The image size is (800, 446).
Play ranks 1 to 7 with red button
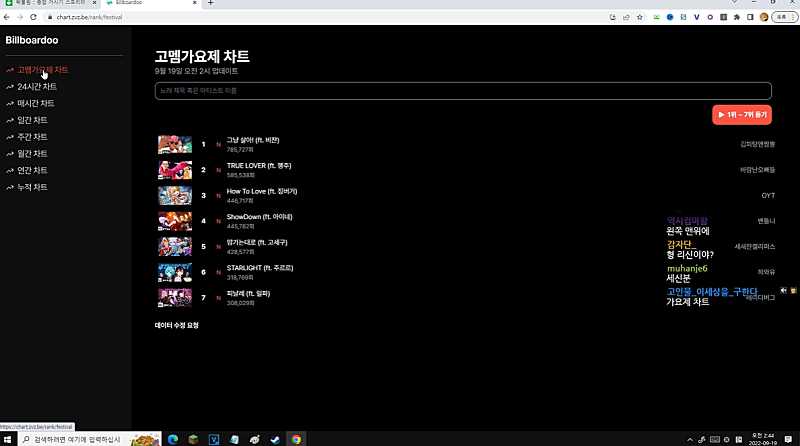click(x=742, y=115)
